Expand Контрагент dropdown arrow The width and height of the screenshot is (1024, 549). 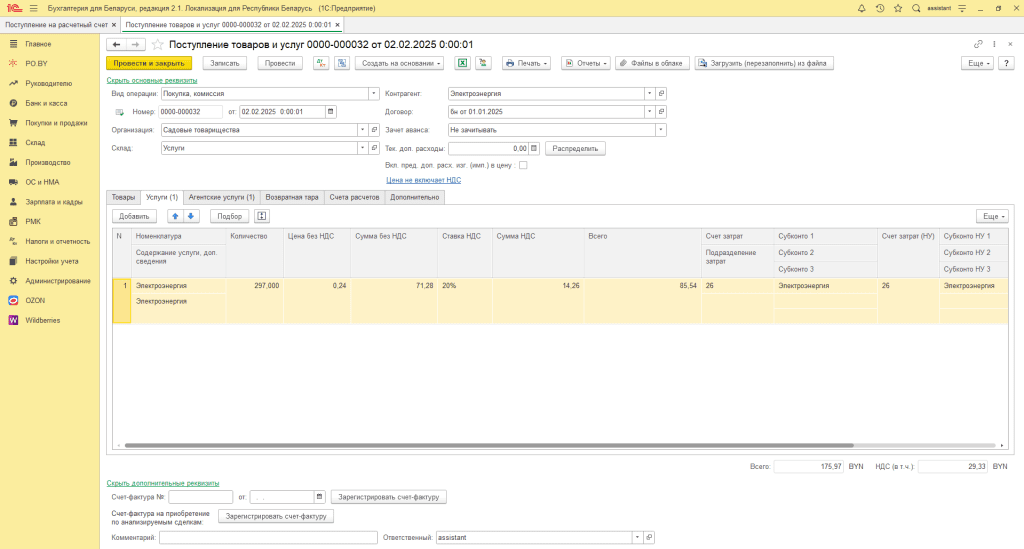(x=649, y=93)
